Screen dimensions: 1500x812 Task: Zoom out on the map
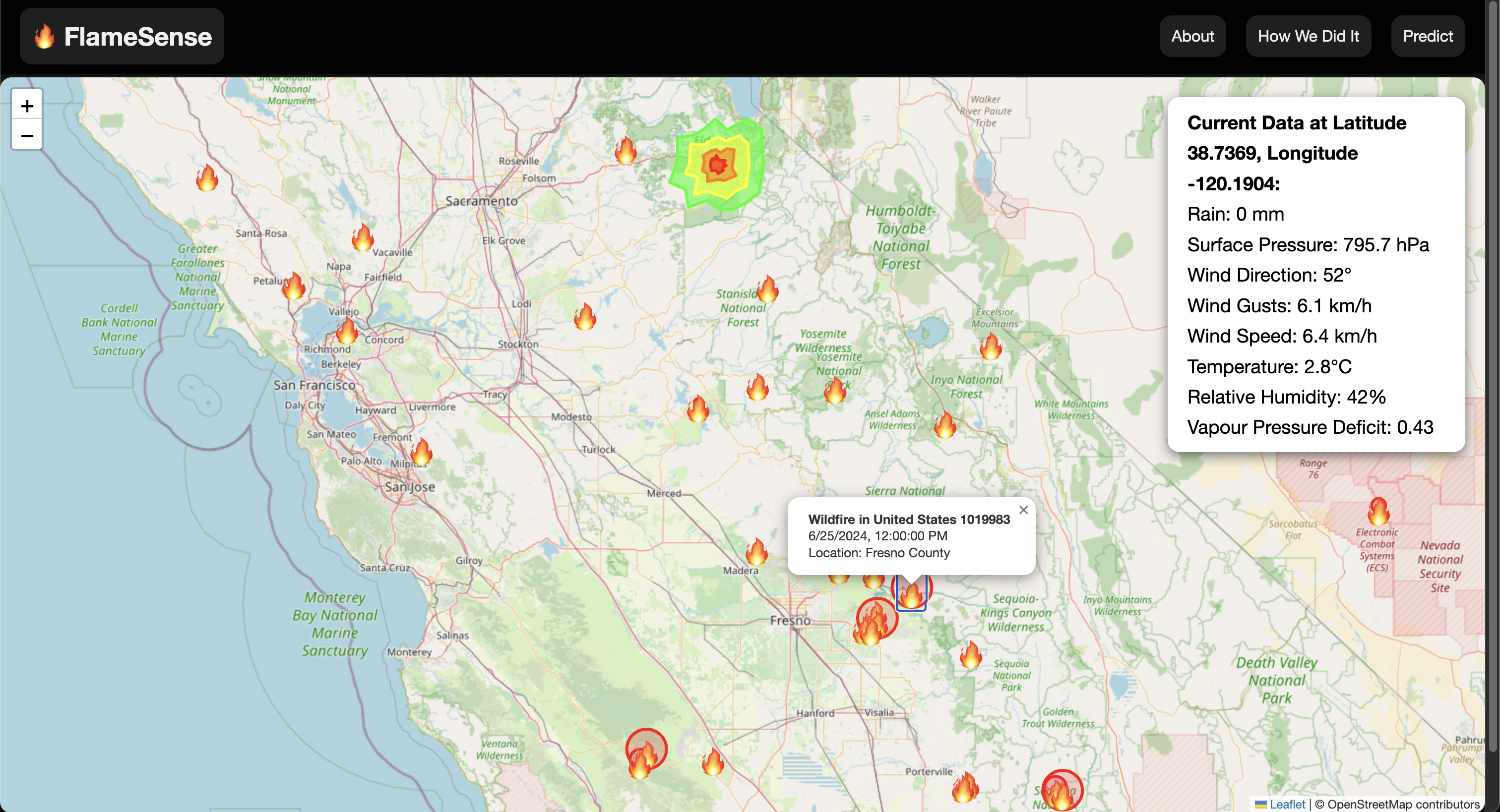point(27,135)
